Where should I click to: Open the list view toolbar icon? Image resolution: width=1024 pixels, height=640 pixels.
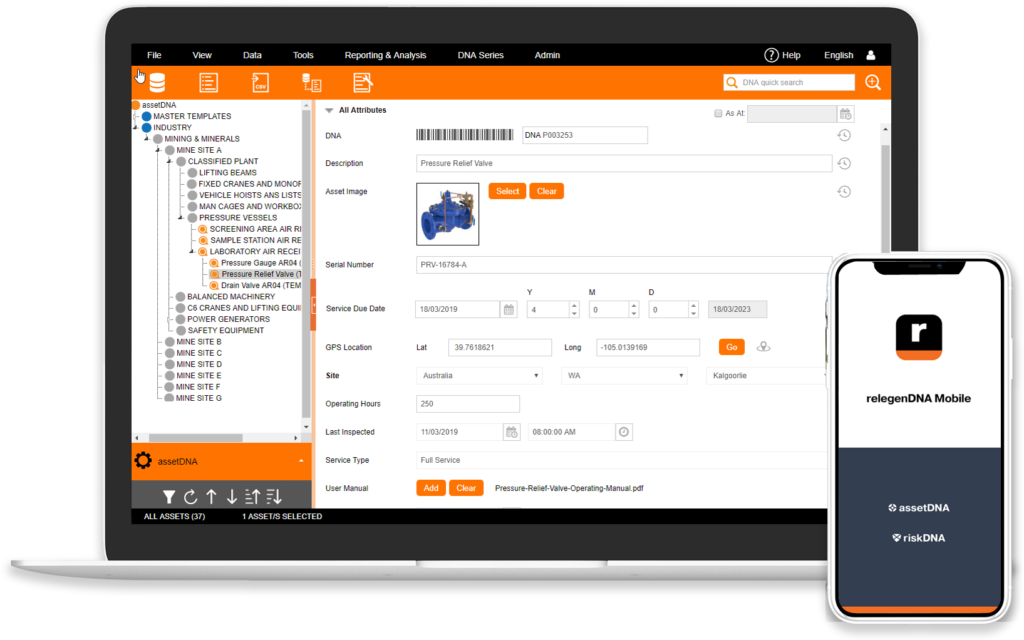click(208, 83)
